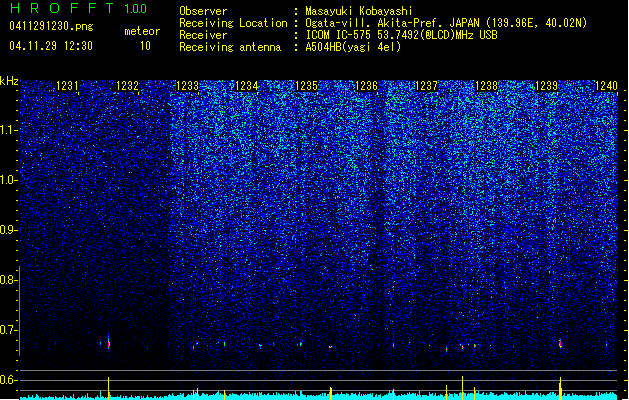Select the file name 0411291230.png
This screenshot has height=400, width=629.
[x=51, y=26]
